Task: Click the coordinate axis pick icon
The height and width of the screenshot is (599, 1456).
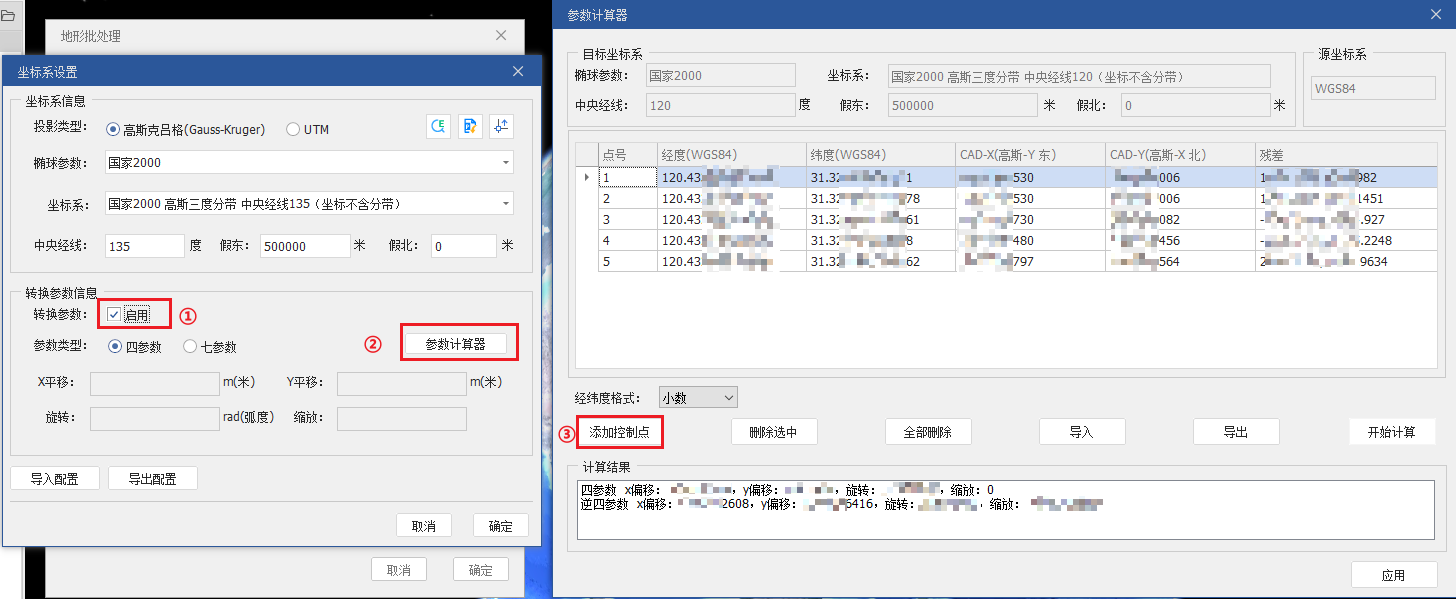Action: [502, 126]
